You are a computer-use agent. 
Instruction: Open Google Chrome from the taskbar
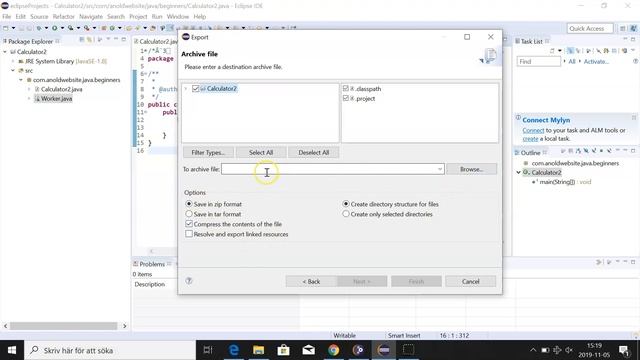click(333, 350)
